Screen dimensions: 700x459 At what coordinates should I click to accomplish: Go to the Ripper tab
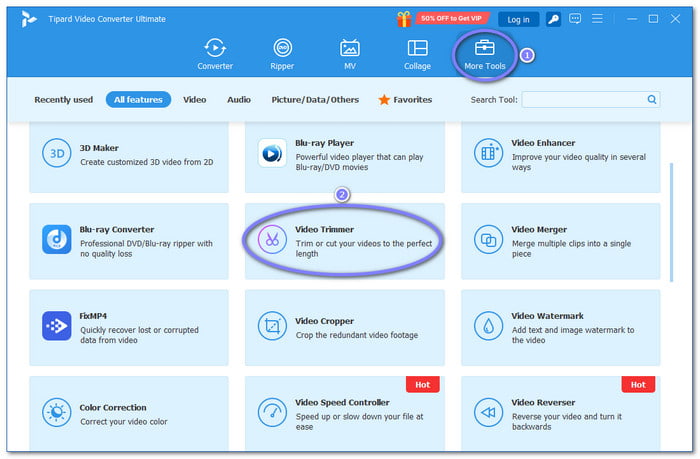tap(283, 53)
